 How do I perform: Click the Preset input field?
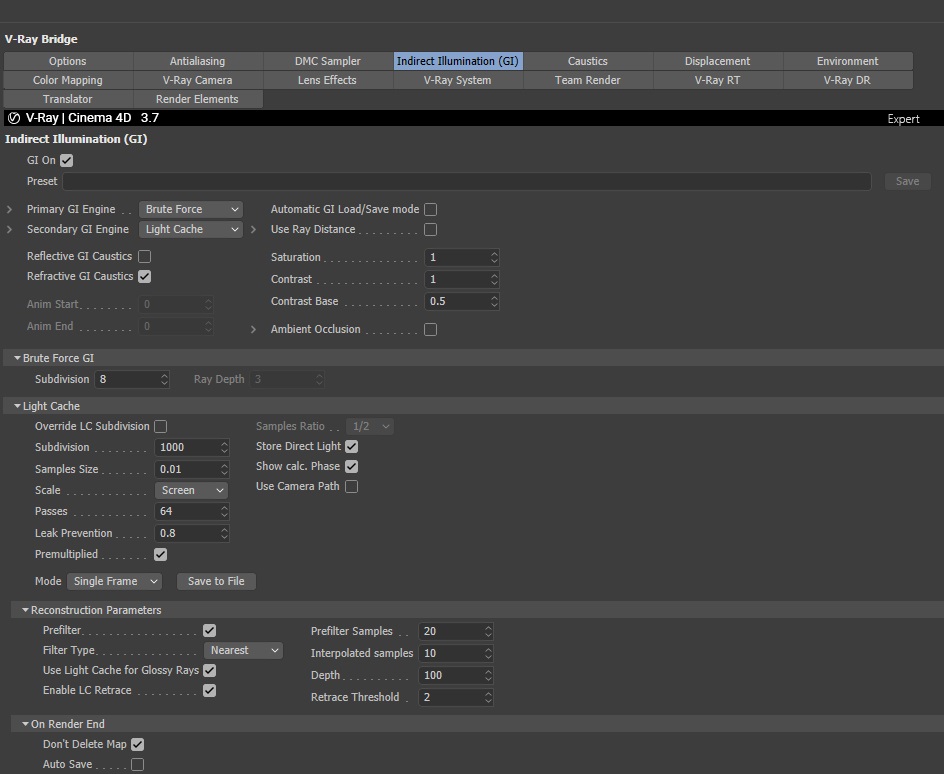pyautogui.click(x=467, y=181)
